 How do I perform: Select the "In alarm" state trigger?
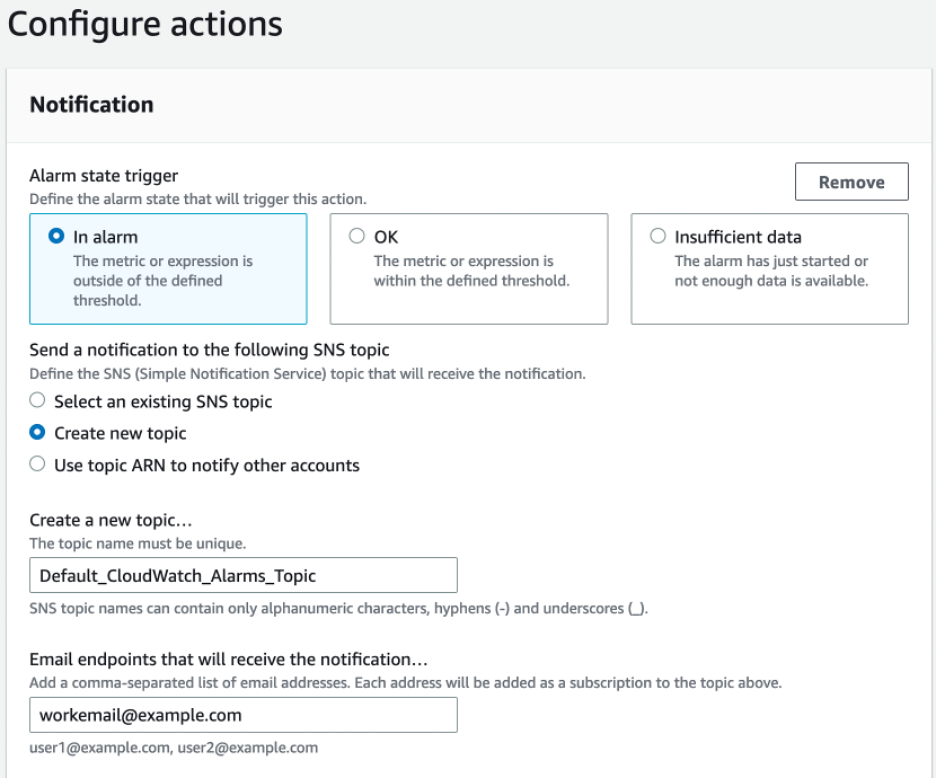pos(57,237)
